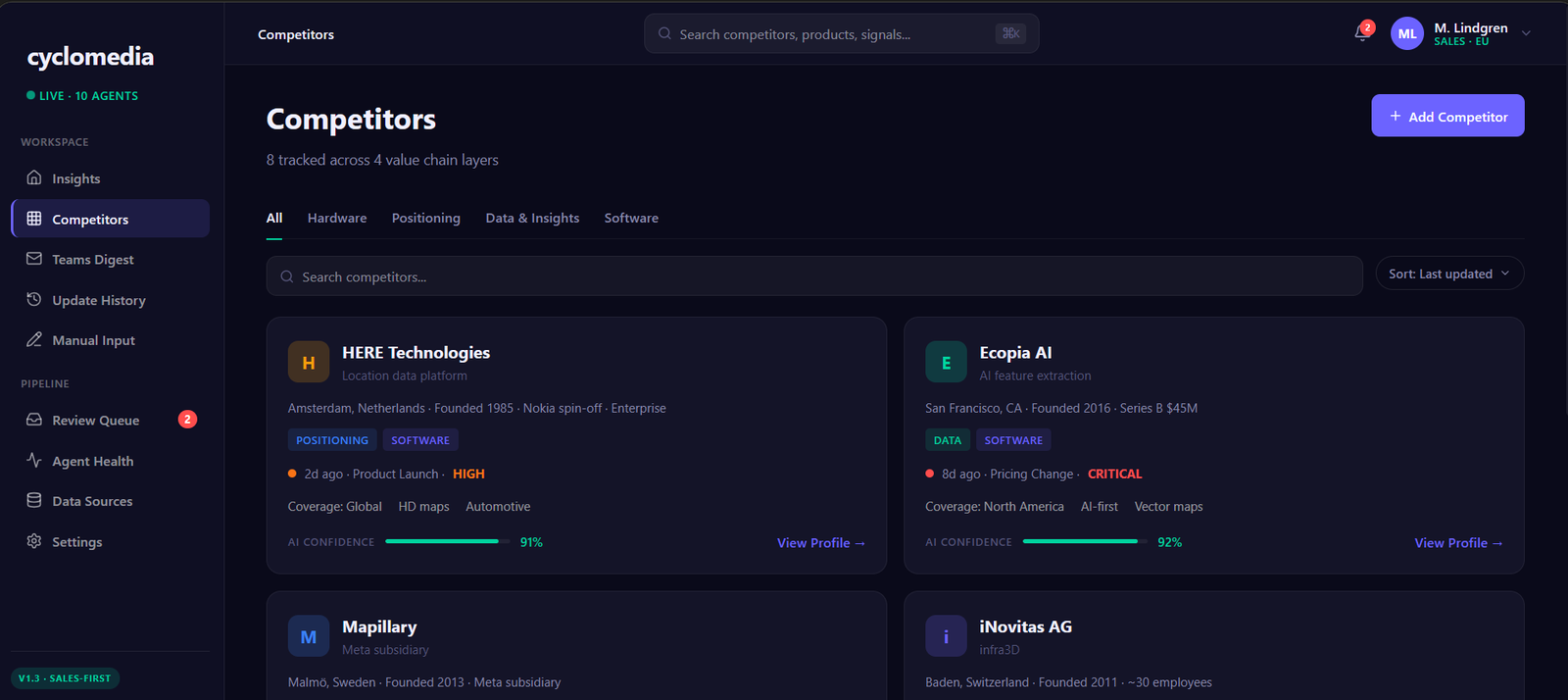Click the 91% confidence value
This screenshot has width=1568, height=700.
[531, 542]
